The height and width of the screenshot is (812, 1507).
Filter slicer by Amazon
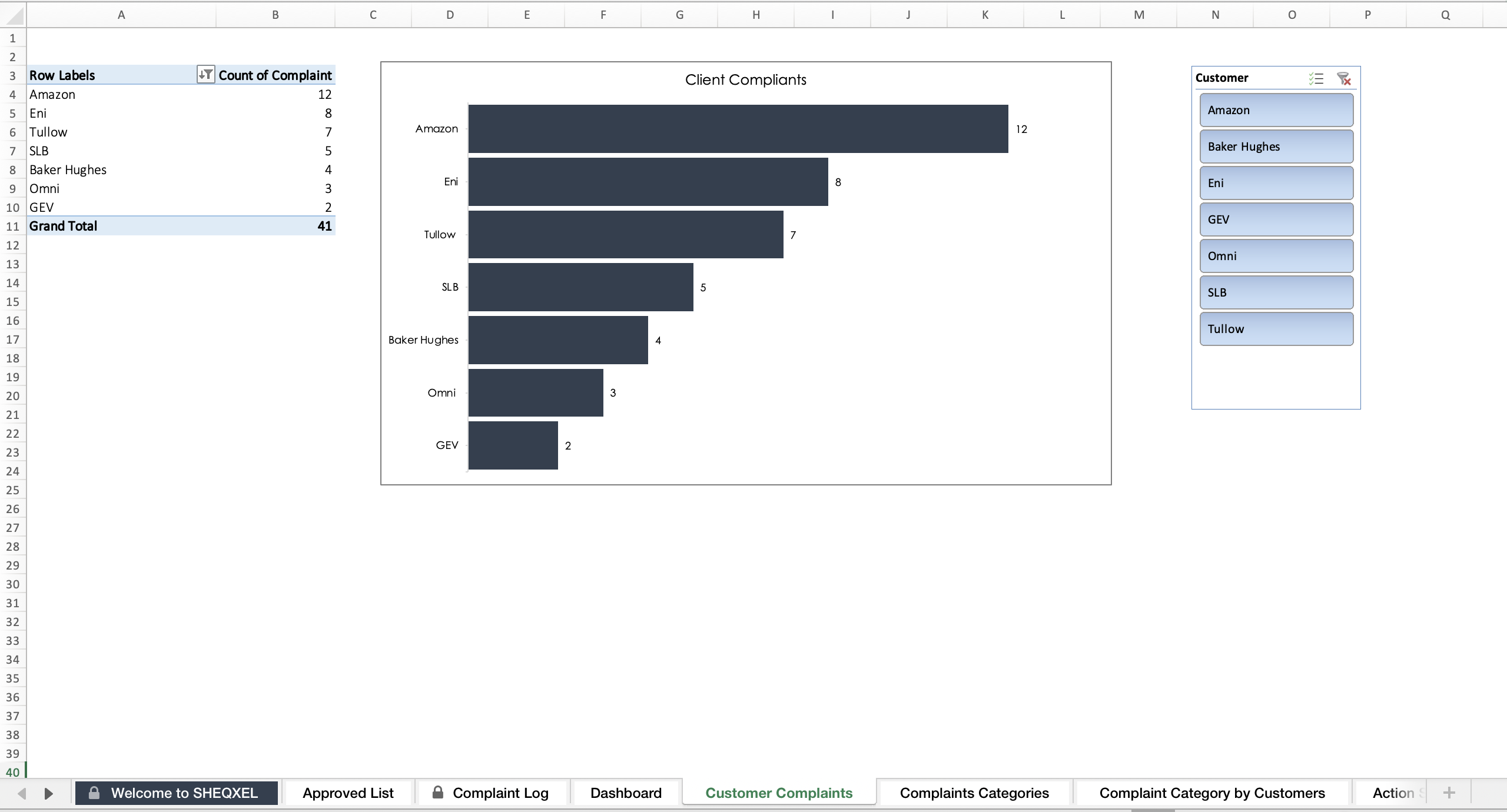[1276, 110]
